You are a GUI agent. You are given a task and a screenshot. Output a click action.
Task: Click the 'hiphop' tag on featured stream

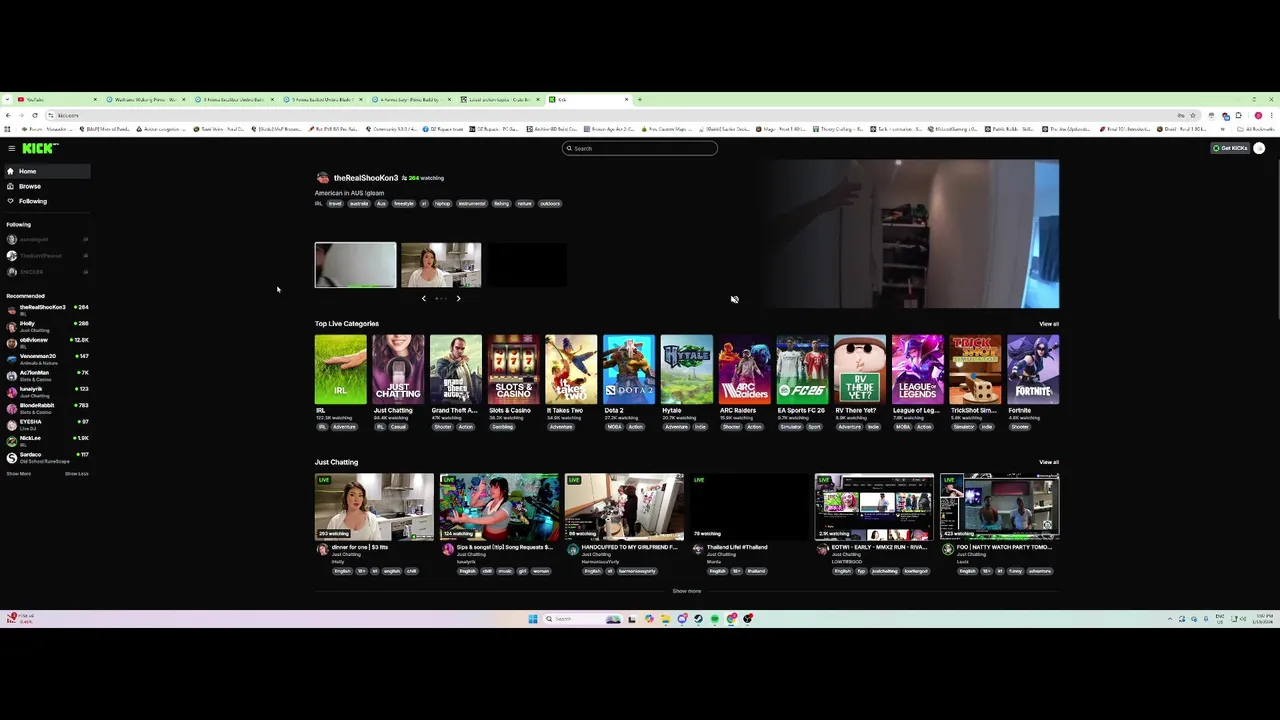click(x=442, y=203)
